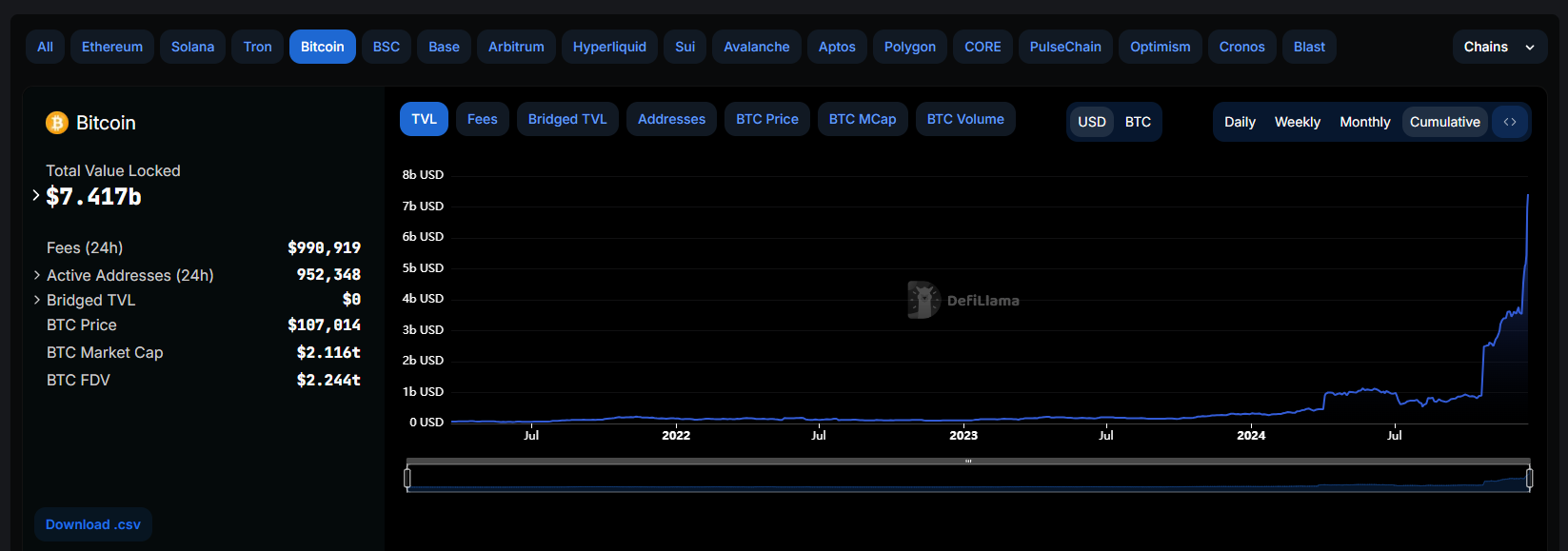Expand Bridged TVL row

pyautogui.click(x=37, y=300)
